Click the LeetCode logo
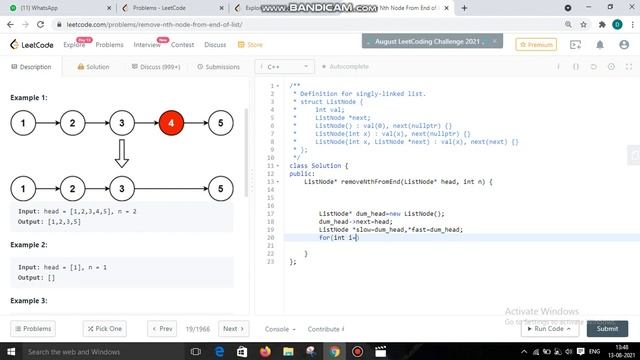 (x=31, y=44)
